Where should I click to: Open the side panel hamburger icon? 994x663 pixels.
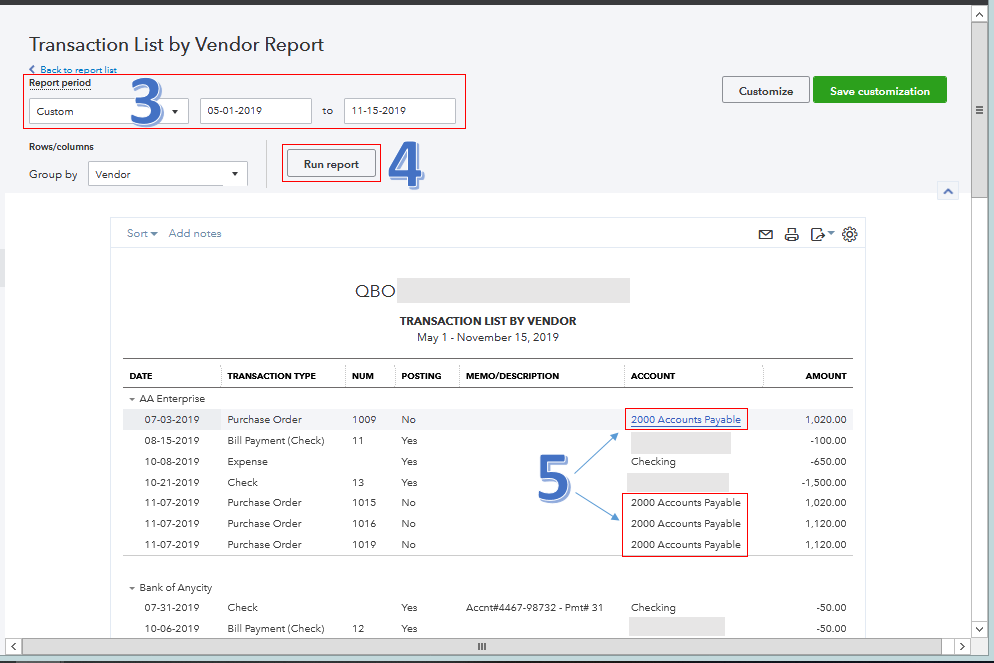979,110
